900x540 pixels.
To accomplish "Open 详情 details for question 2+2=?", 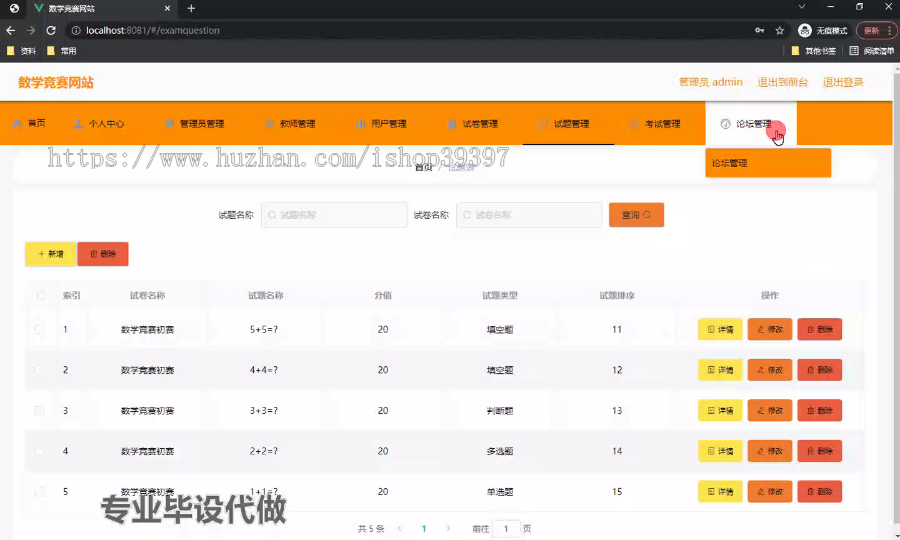I will (720, 451).
